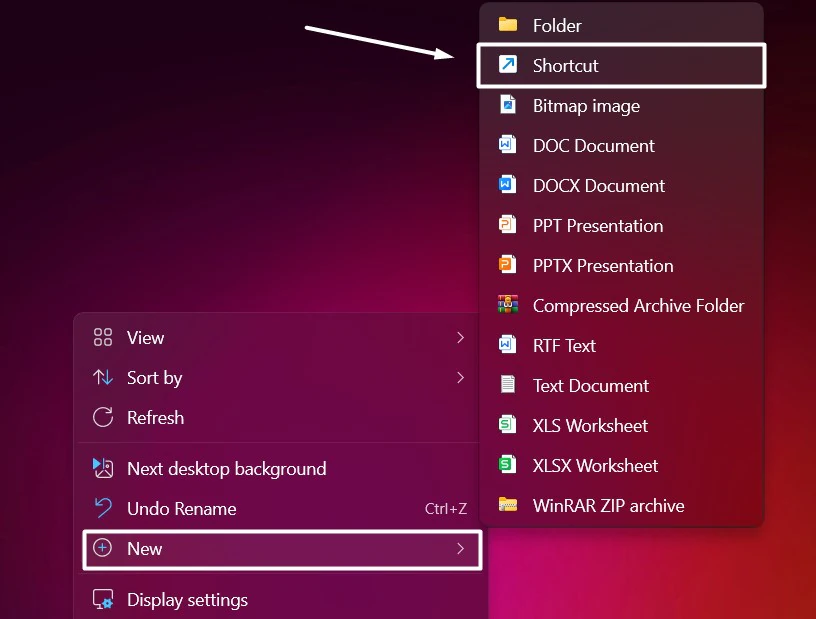Expand the New submenu chevron
Image resolution: width=816 pixels, height=619 pixels.
(460, 548)
